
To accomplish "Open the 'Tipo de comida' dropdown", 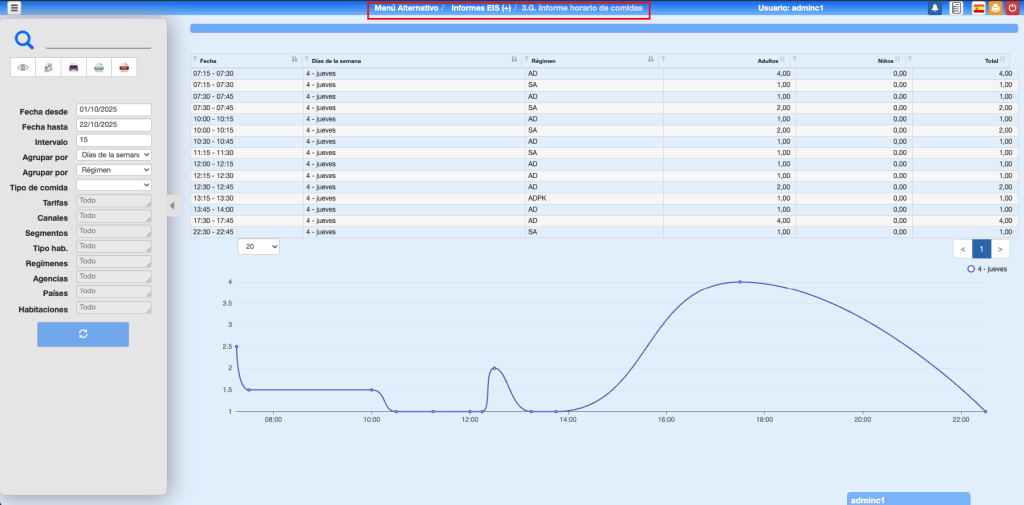I will (114, 185).
